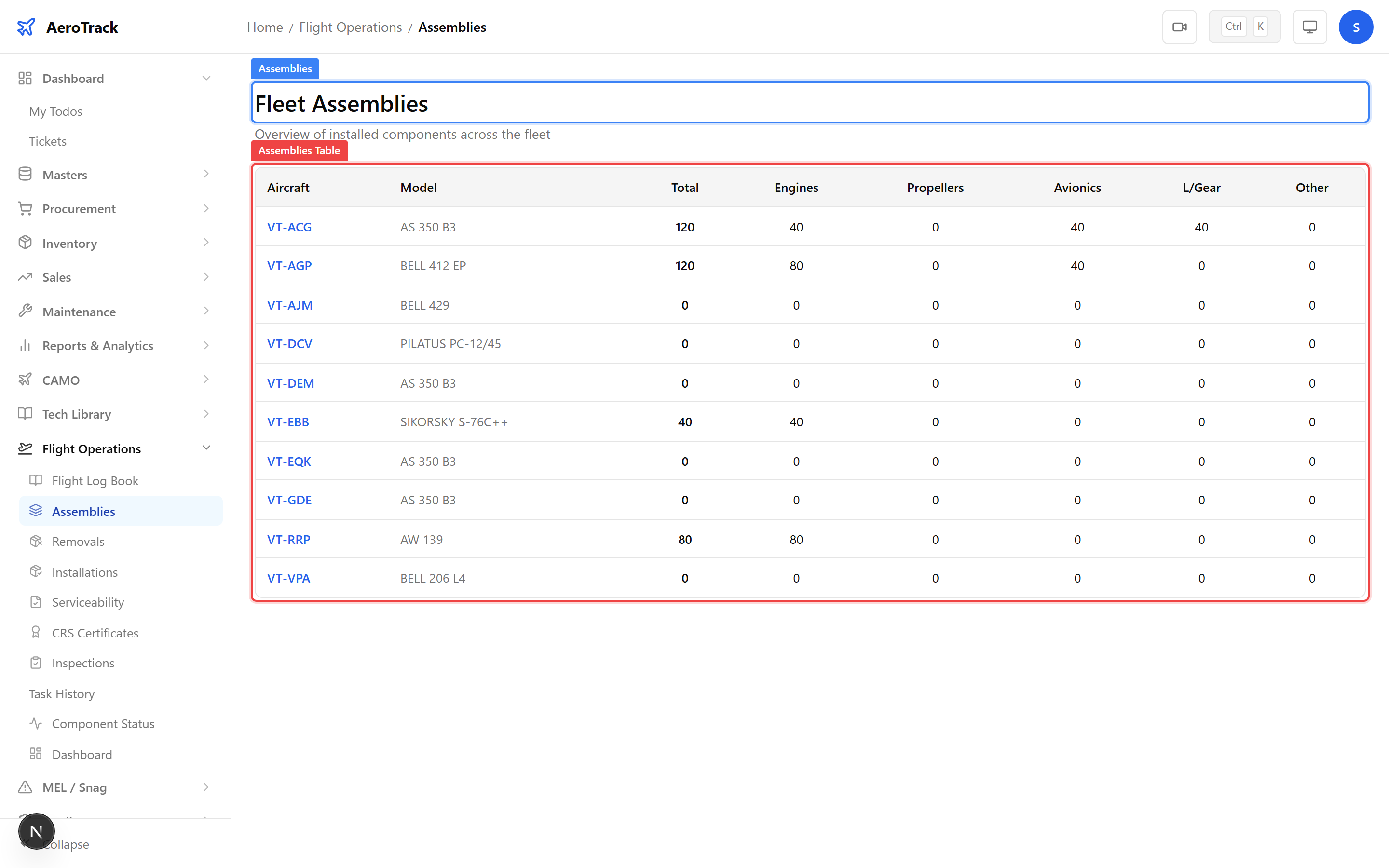Screen dimensions: 1389x868
Task: Open the VT-RRP aircraft link
Action: pyautogui.click(x=289, y=539)
